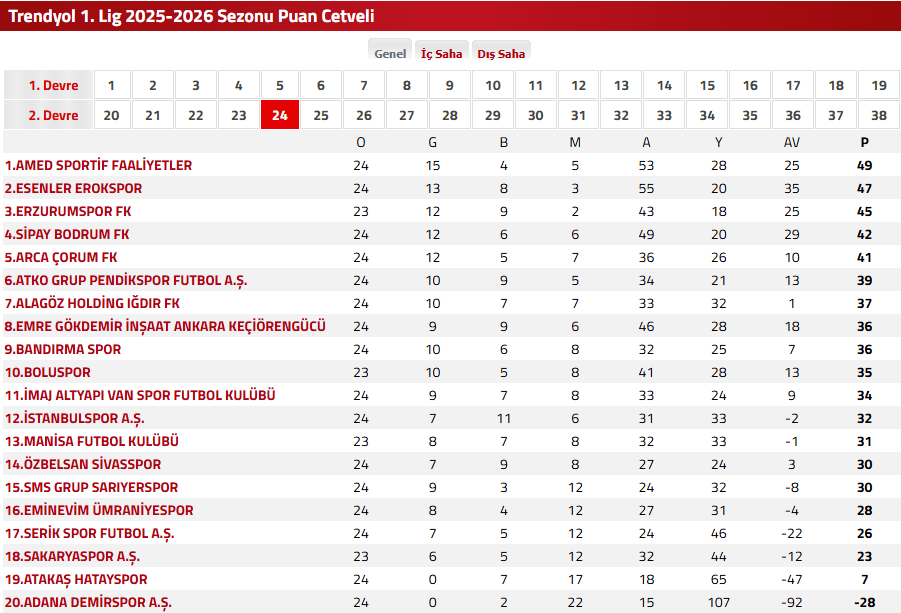Switch to the İç Saha tab
901x613 pixels.
click(x=440, y=52)
